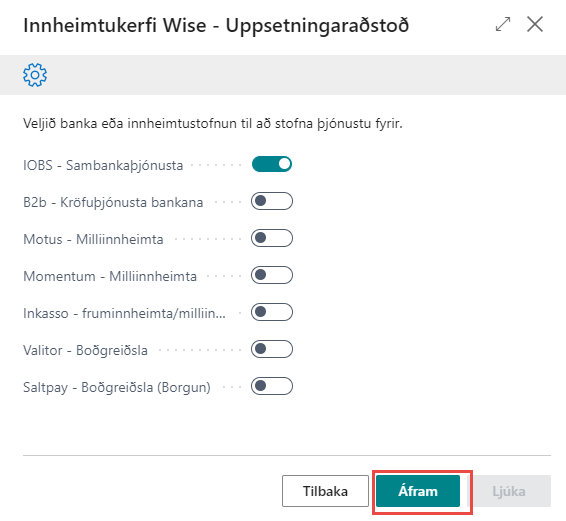Click the Áfram button to continue
This screenshot has width=566, height=521.
tap(418, 491)
